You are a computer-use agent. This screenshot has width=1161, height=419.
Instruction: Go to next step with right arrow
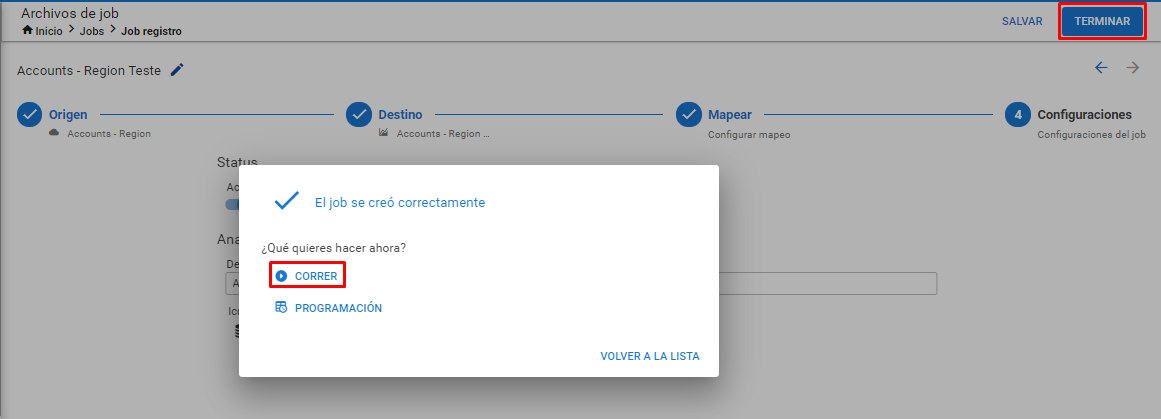tap(1133, 68)
